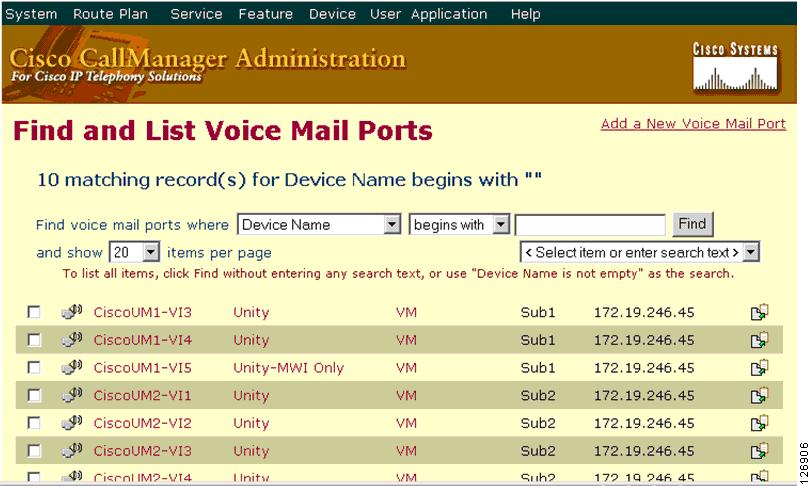This screenshot has width=811, height=486.
Task: Check the CiscoUM2-VI3 checkbox
Action: point(34,450)
